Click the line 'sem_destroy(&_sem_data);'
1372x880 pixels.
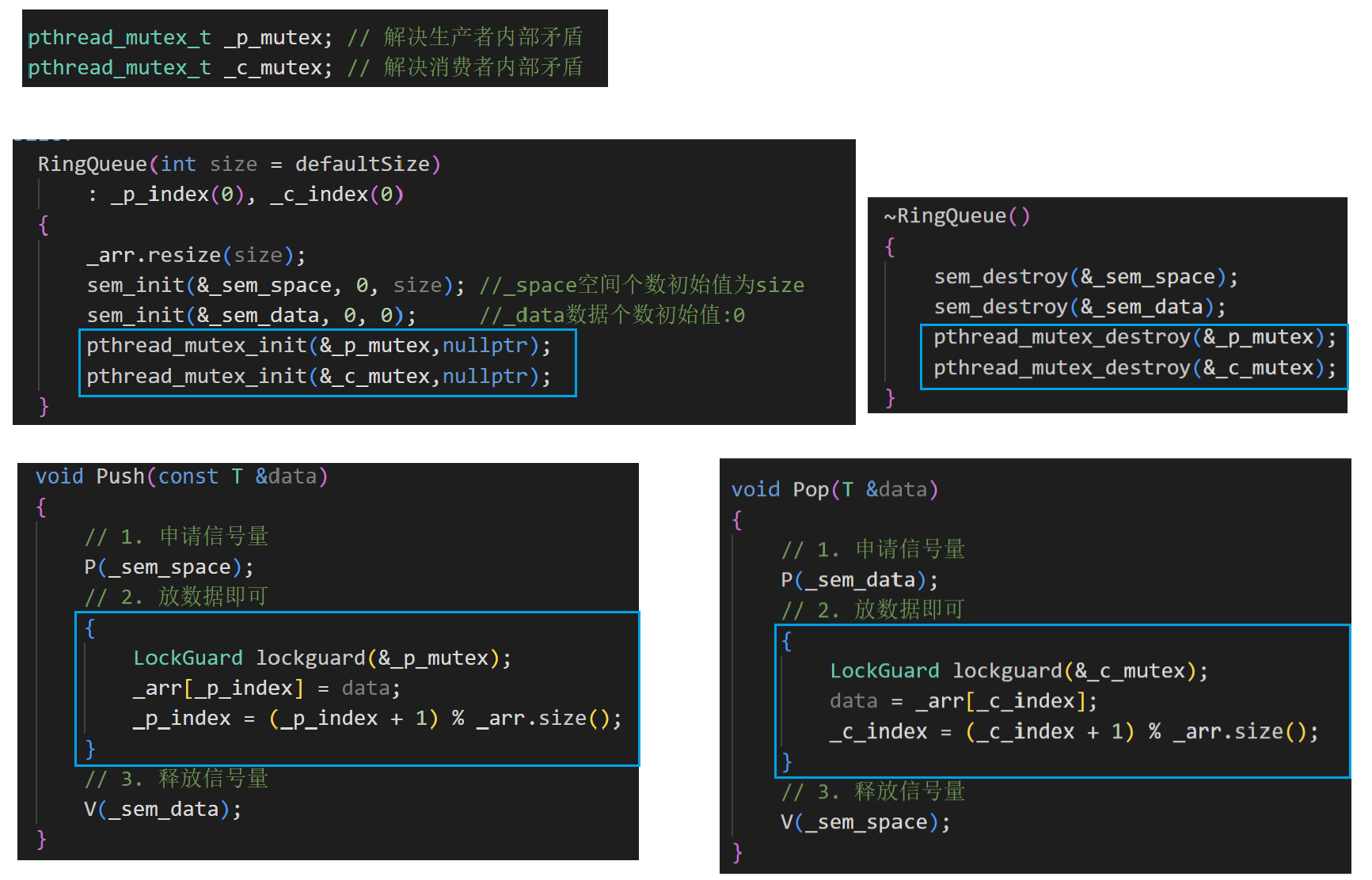[x=1080, y=307]
